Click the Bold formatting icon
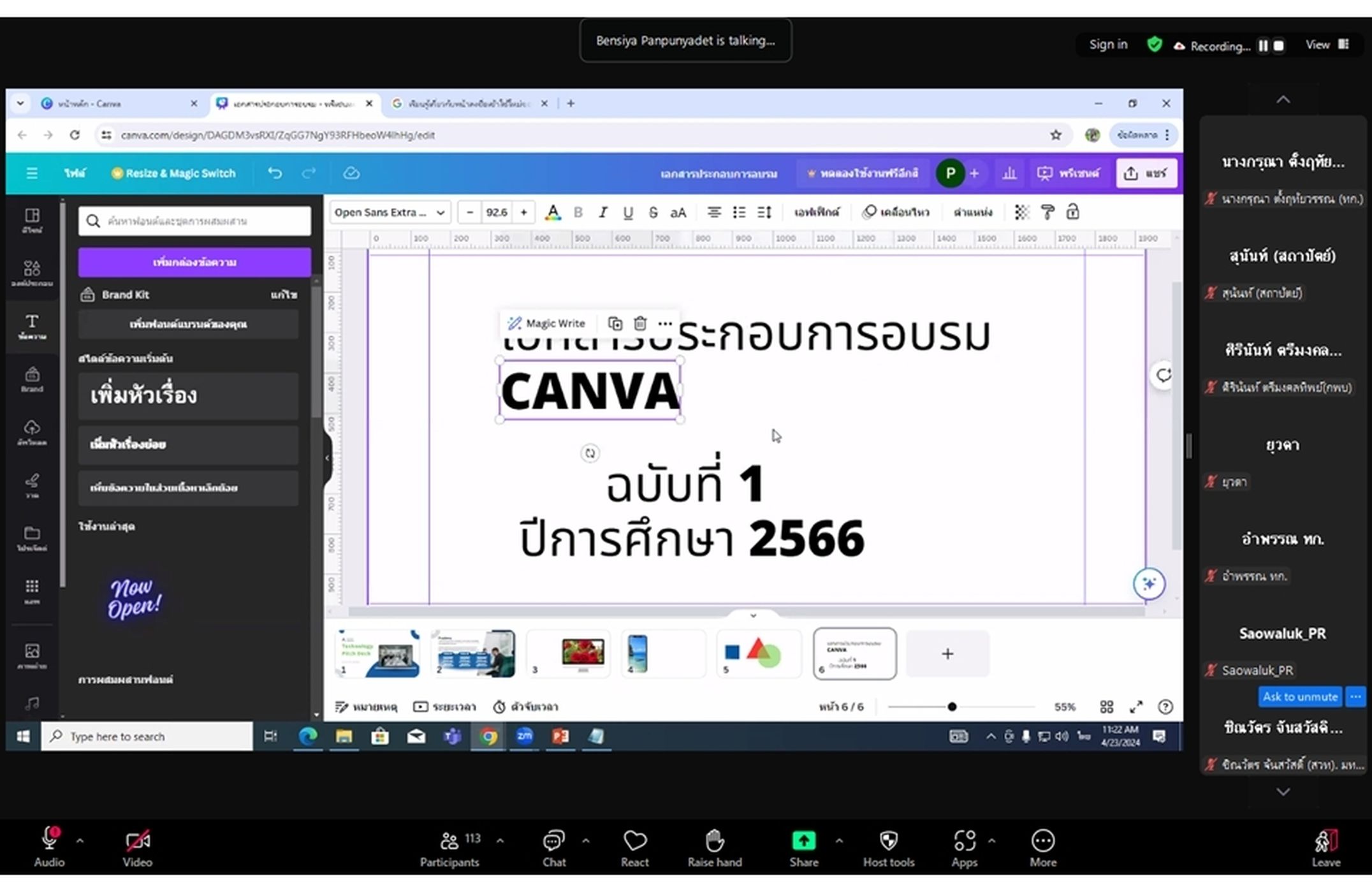1372x892 pixels. coord(578,212)
